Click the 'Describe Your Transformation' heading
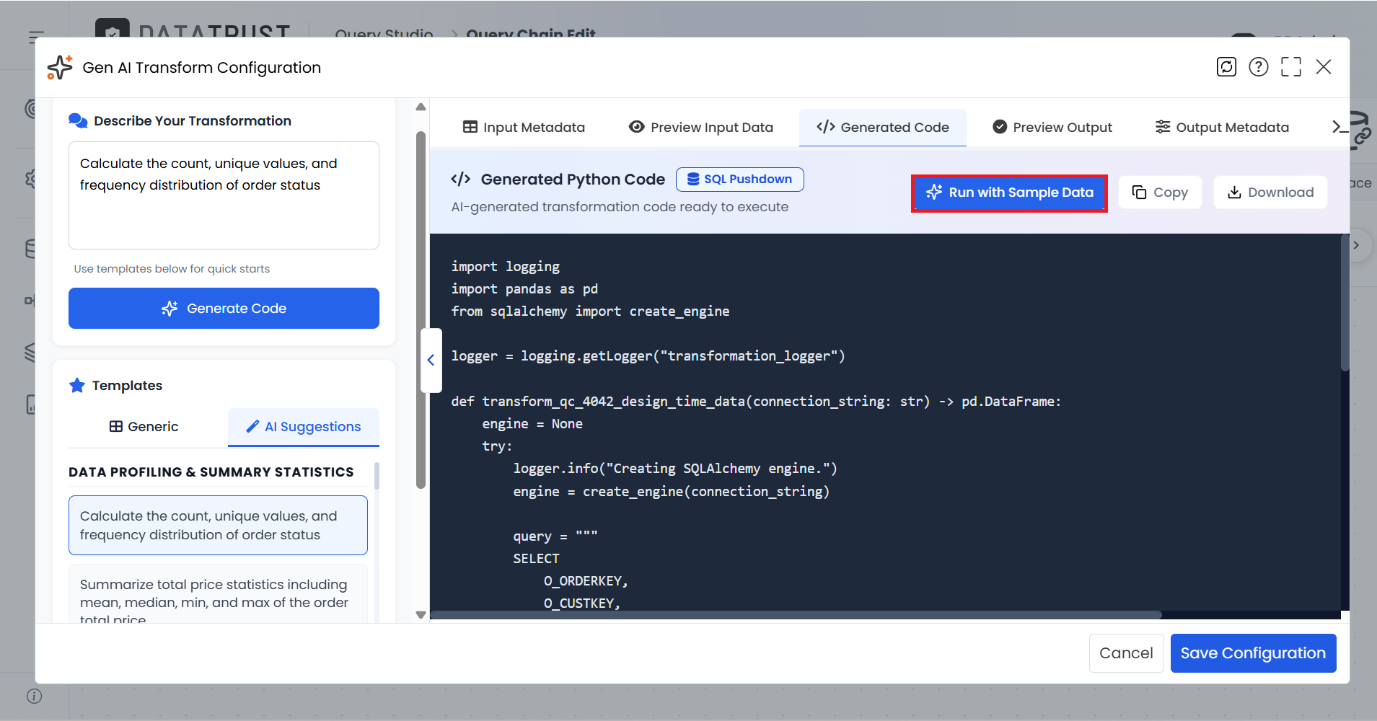This screenshot has width=1377, height=721. (193, 121)
